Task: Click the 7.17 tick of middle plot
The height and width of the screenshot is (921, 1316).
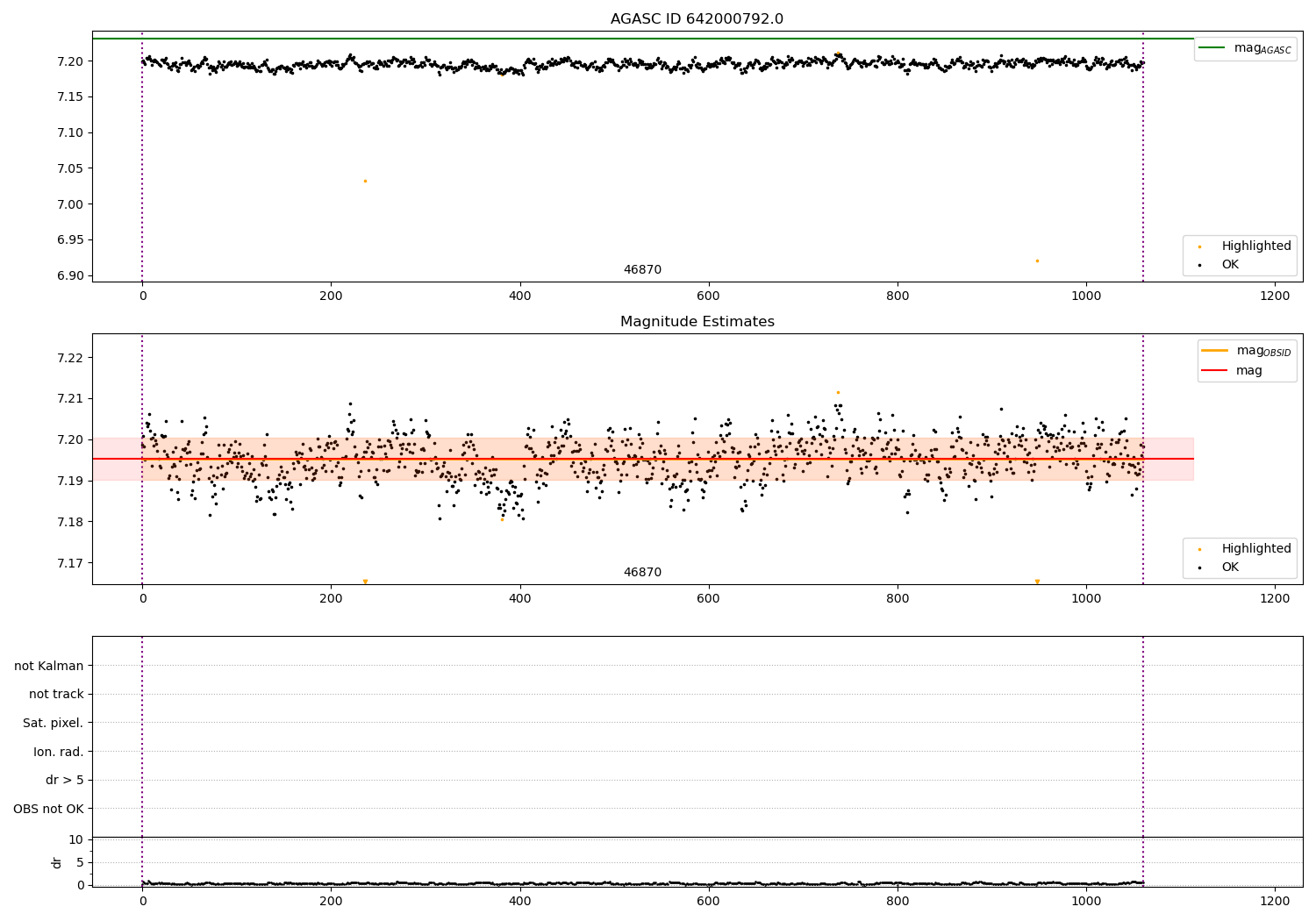Action: 70,563
